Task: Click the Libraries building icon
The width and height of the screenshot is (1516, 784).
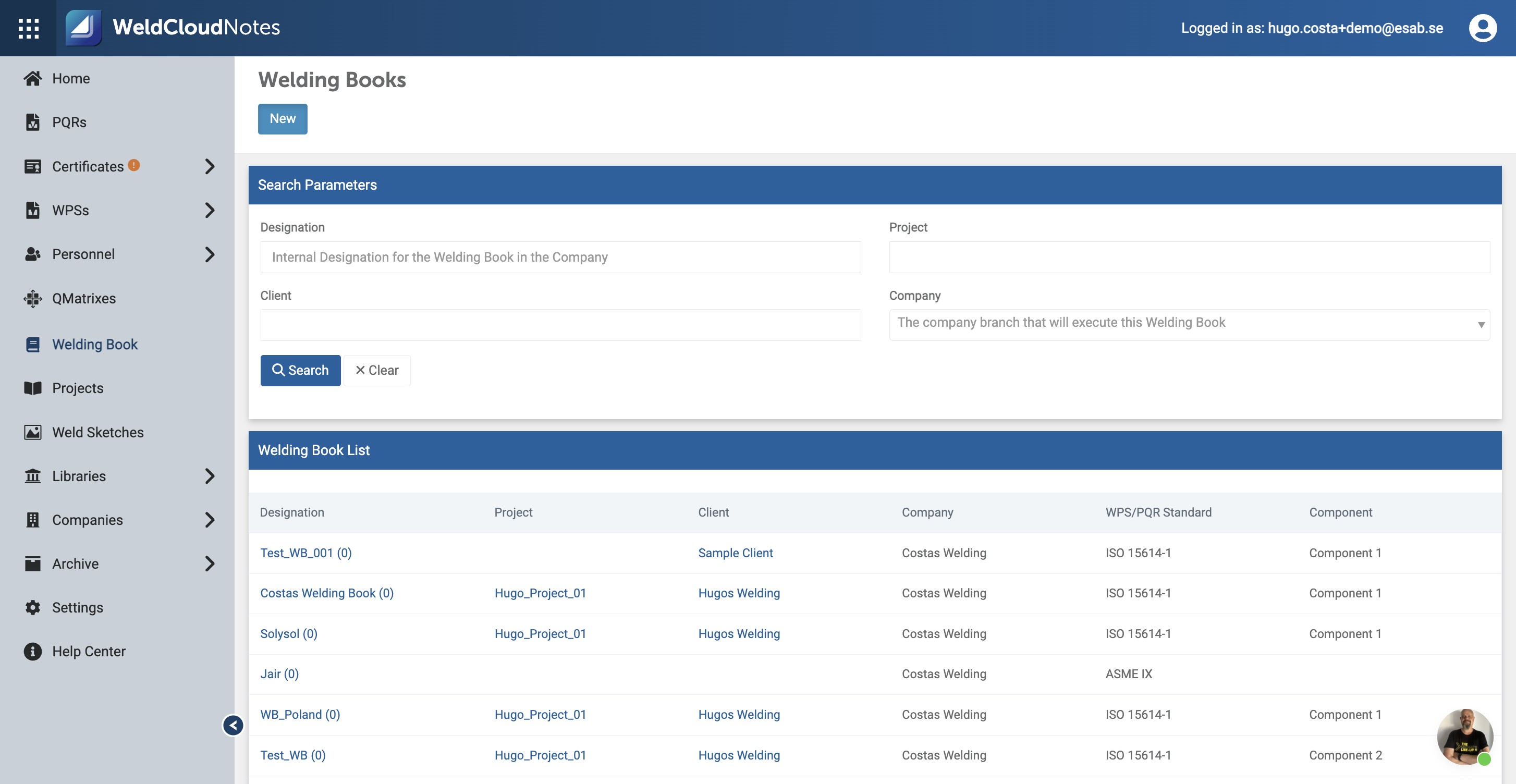Action: (x=33, y=475)
